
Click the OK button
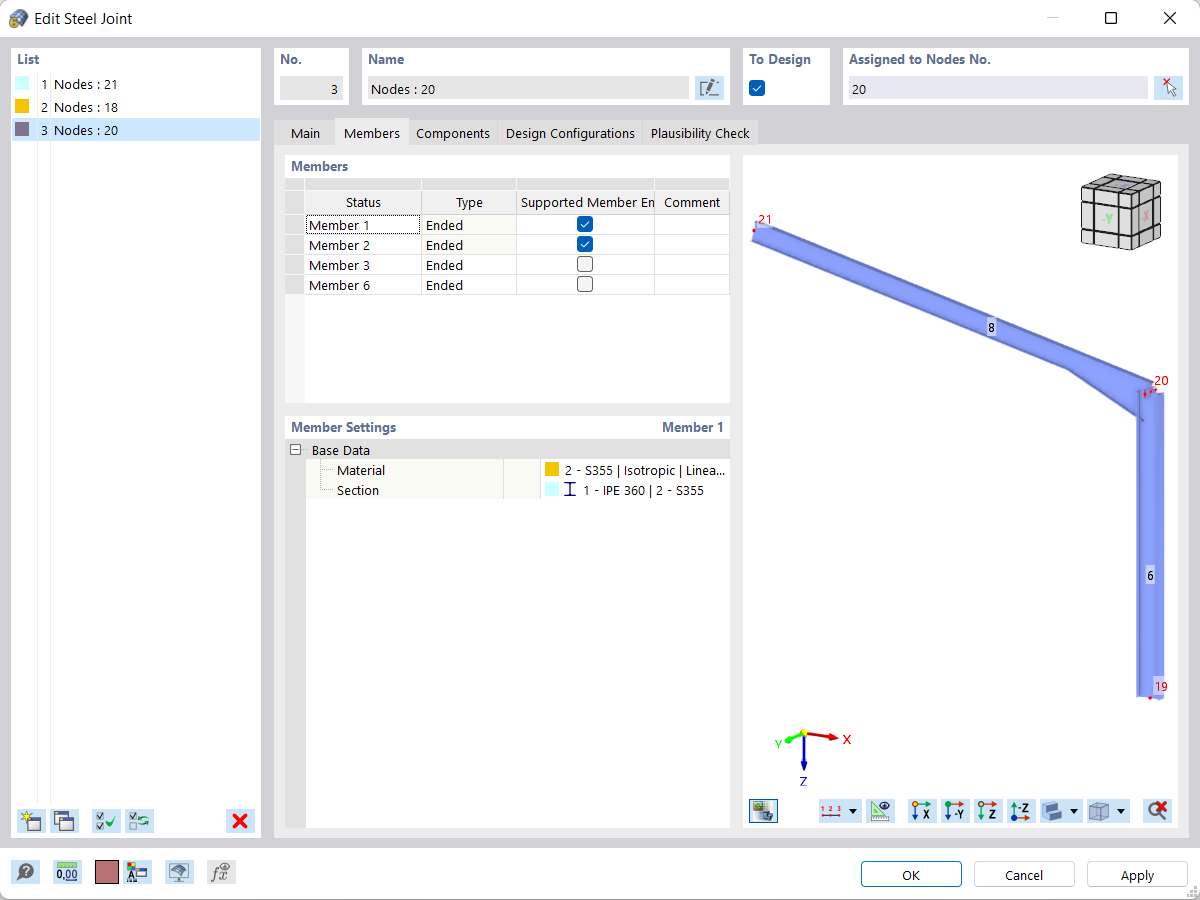tap(911, 874)
